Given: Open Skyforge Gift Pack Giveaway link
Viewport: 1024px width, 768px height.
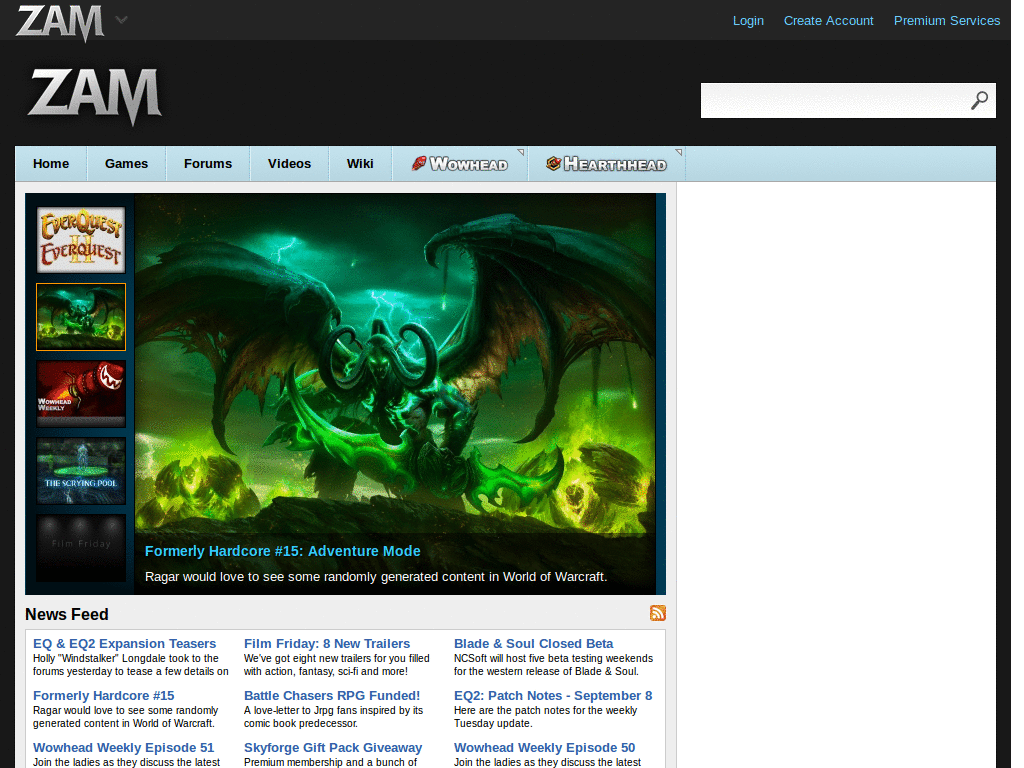Looking at the screenshot, I should [333, 748].
